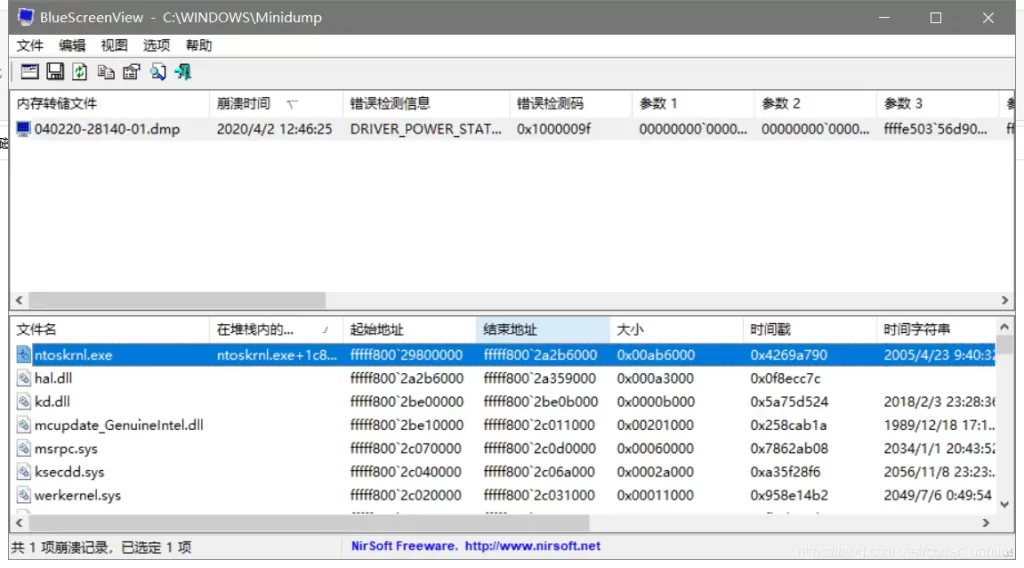Sort by 参数 2 column header
This screenshot has width=1024, height=568.
pos(815,103)
